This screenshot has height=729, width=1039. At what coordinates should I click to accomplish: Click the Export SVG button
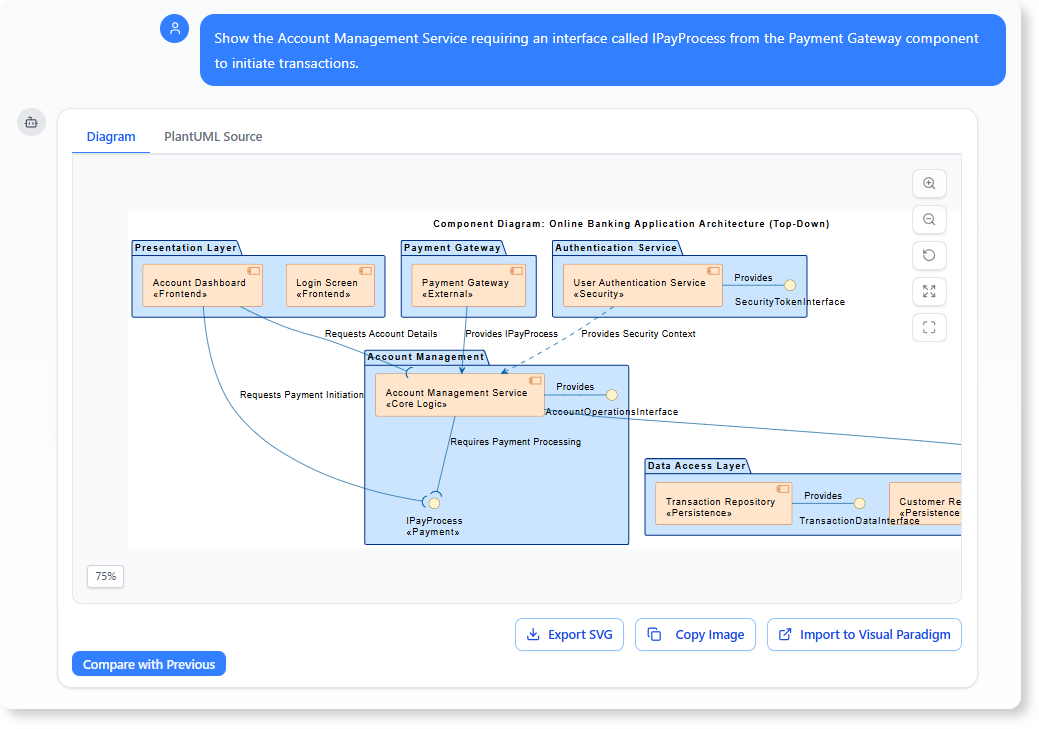(x=569, y=634)
